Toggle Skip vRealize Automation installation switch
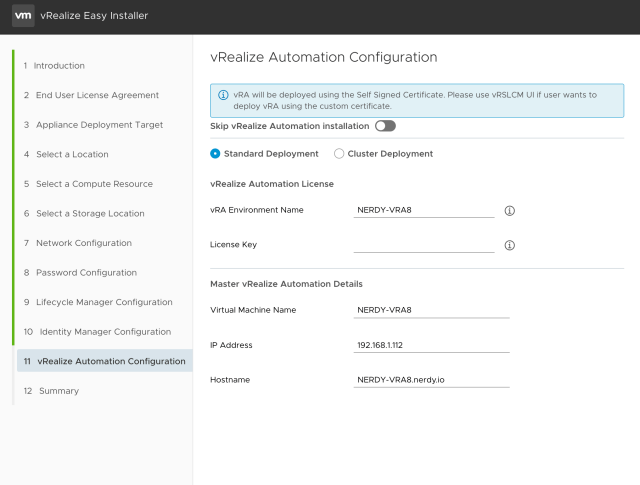Screen dimensions: 640x485 pyautogui.click(x=385, y=126)
